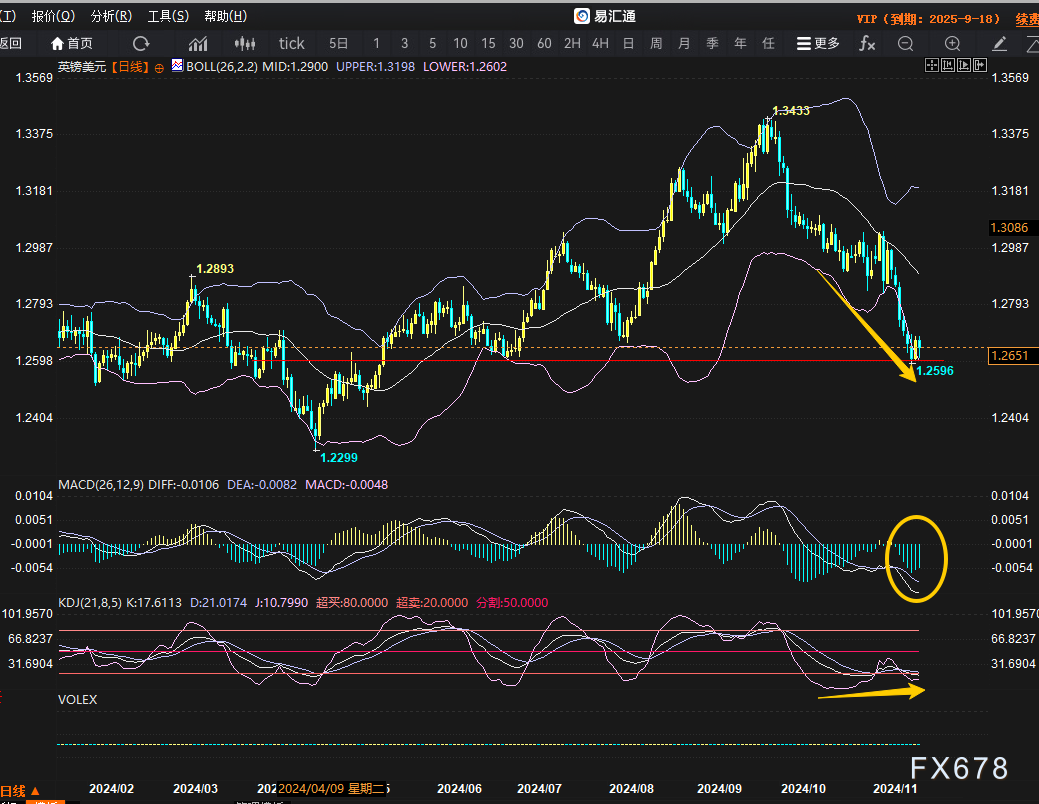Click the BOLL indicator icon beside the label

pyautogui.click(x=178, y=66)
